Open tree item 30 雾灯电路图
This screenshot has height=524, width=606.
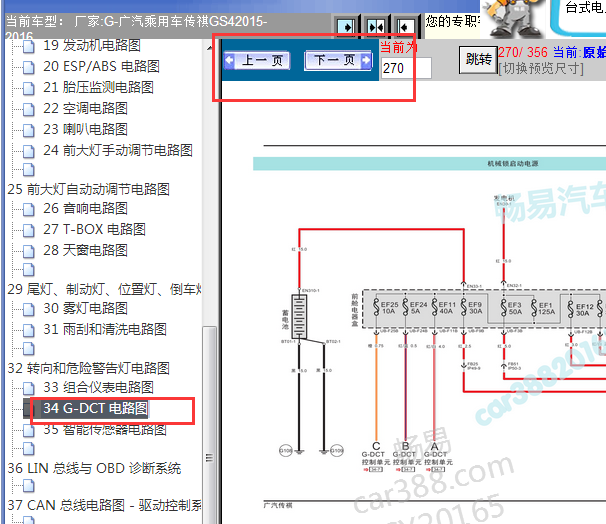pos(85,308)
